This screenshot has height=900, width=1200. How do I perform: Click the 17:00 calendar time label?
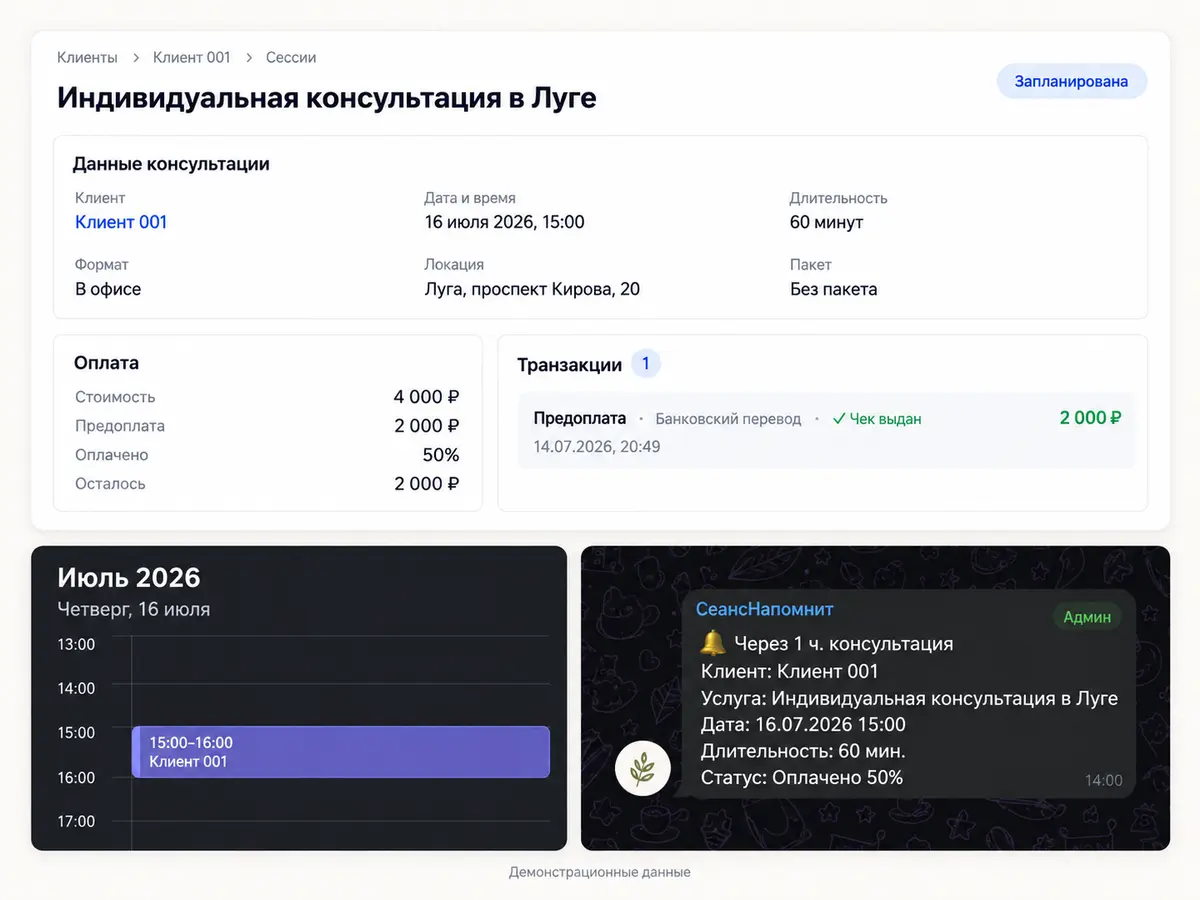[76, 821]
